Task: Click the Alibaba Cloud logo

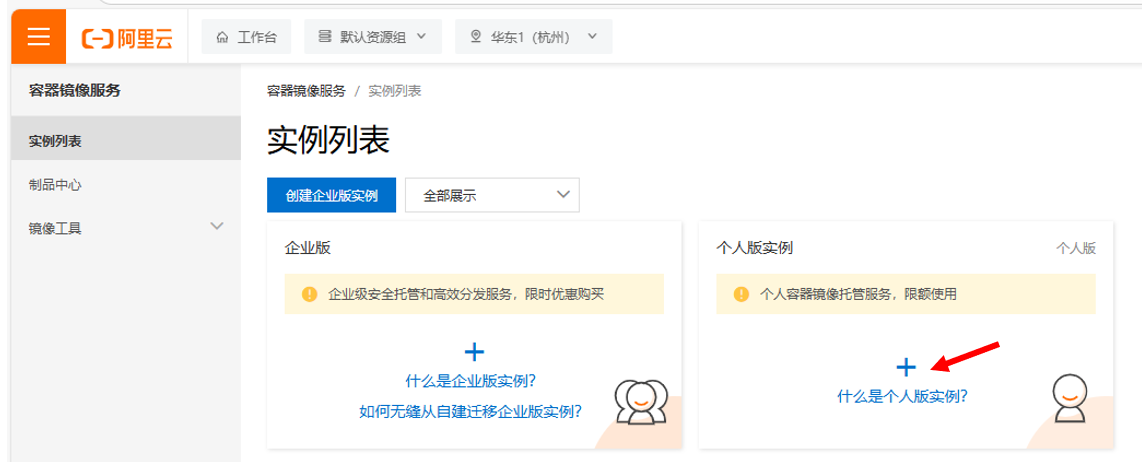Action: pos(127,37)
